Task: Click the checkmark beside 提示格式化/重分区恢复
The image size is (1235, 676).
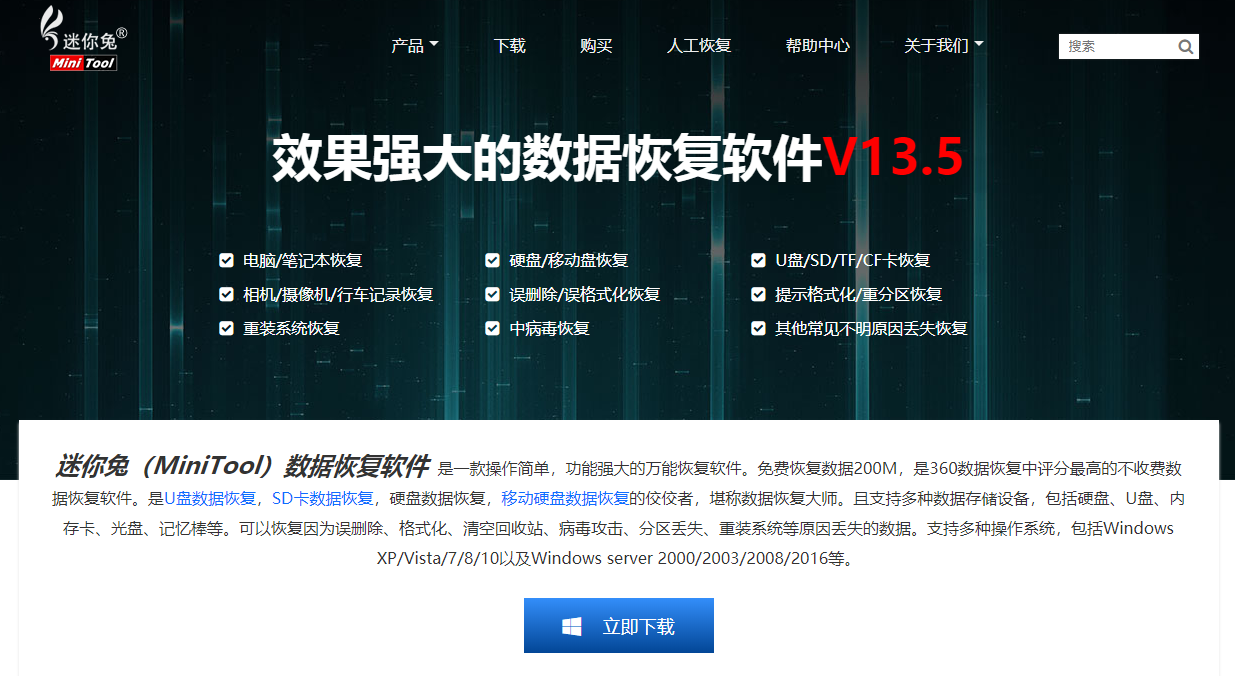Action: 758,295
